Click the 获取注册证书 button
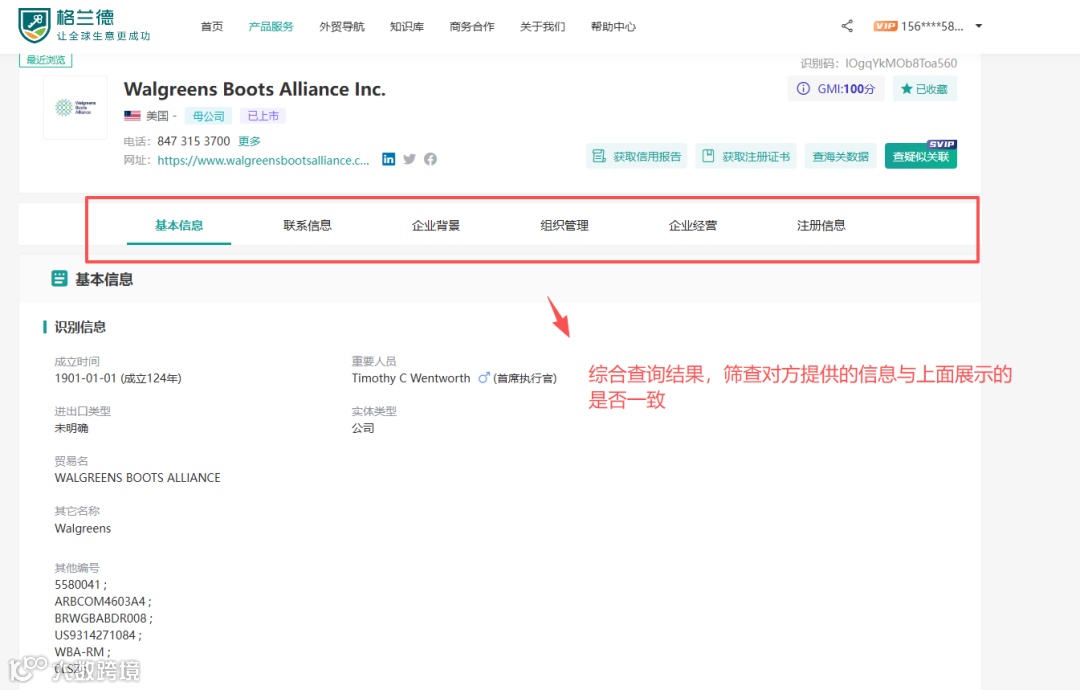This screenshot has height=690, width=1080. (x=746, y=156)
